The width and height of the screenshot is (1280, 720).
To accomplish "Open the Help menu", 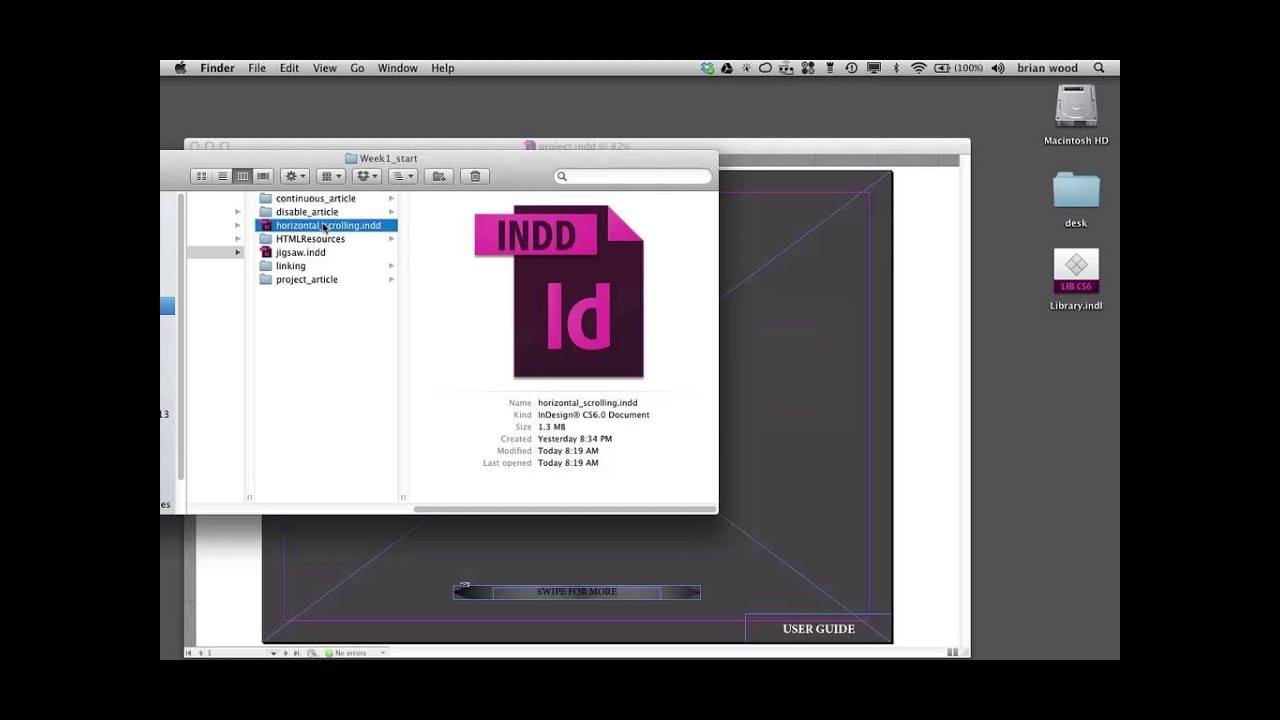I will click(443, 68).
